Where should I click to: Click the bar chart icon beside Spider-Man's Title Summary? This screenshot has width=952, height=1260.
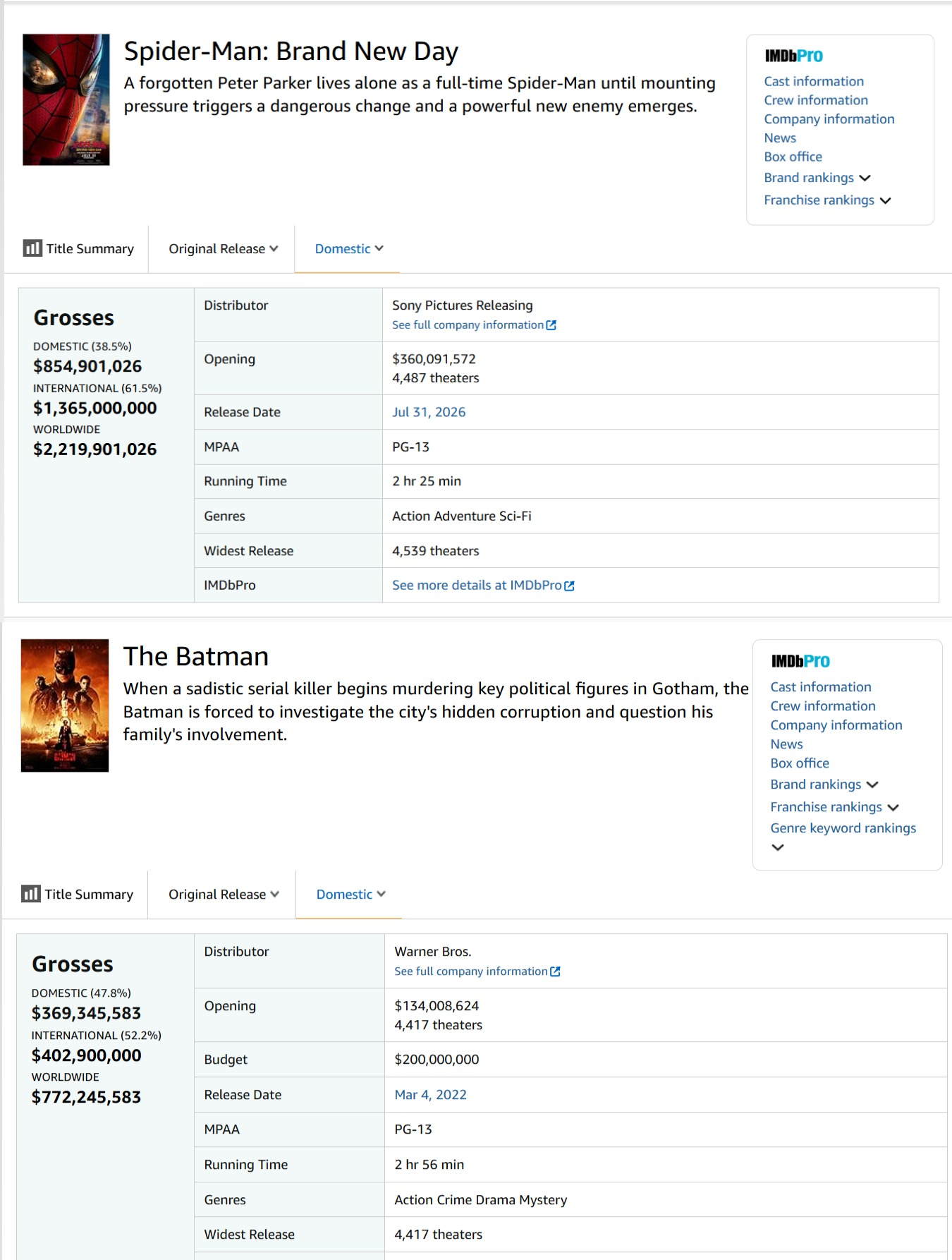click(x=32, y=248)
